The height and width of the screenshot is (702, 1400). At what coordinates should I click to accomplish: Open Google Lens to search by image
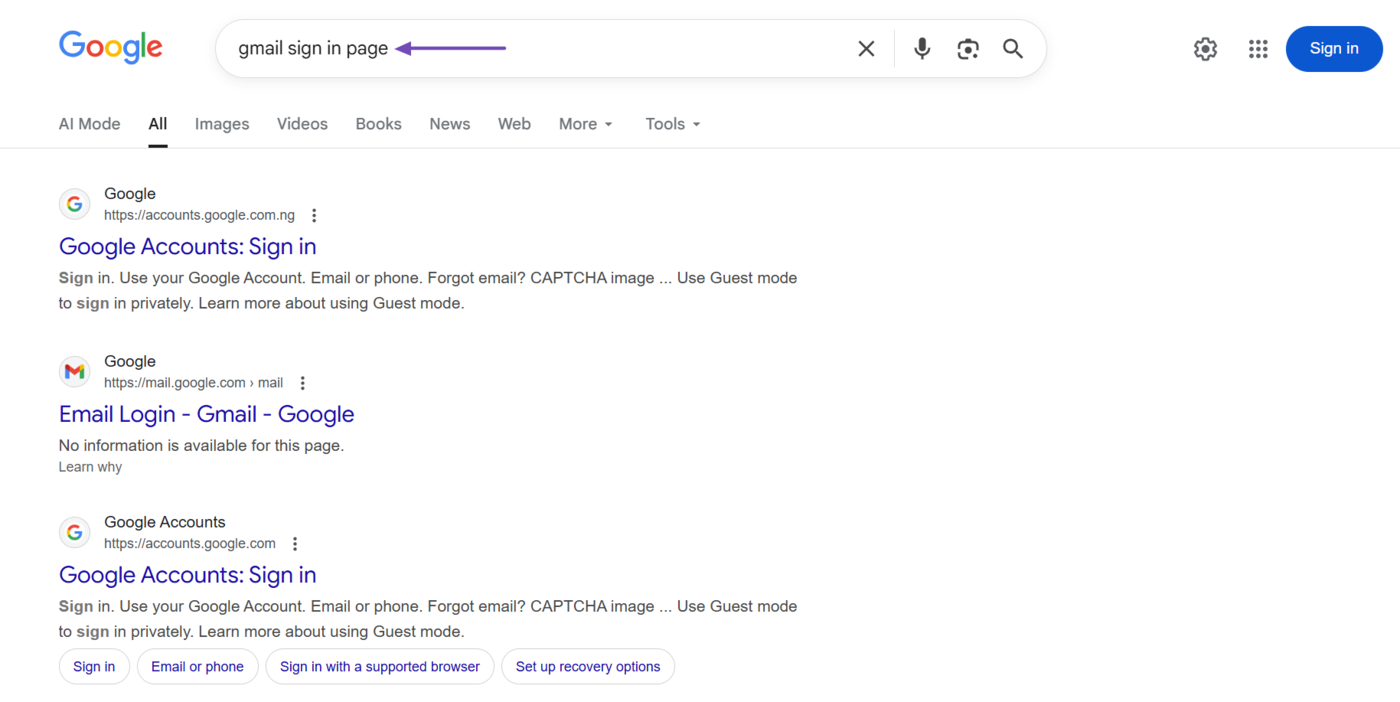[967, 47]
